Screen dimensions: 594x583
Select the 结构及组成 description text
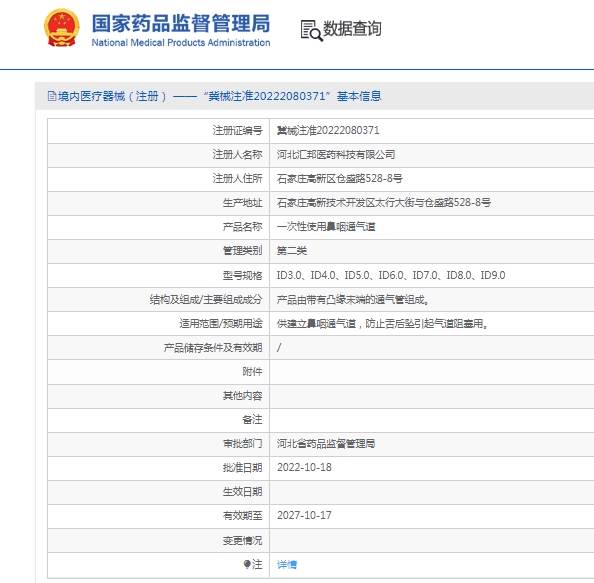[x=353, y=300]
